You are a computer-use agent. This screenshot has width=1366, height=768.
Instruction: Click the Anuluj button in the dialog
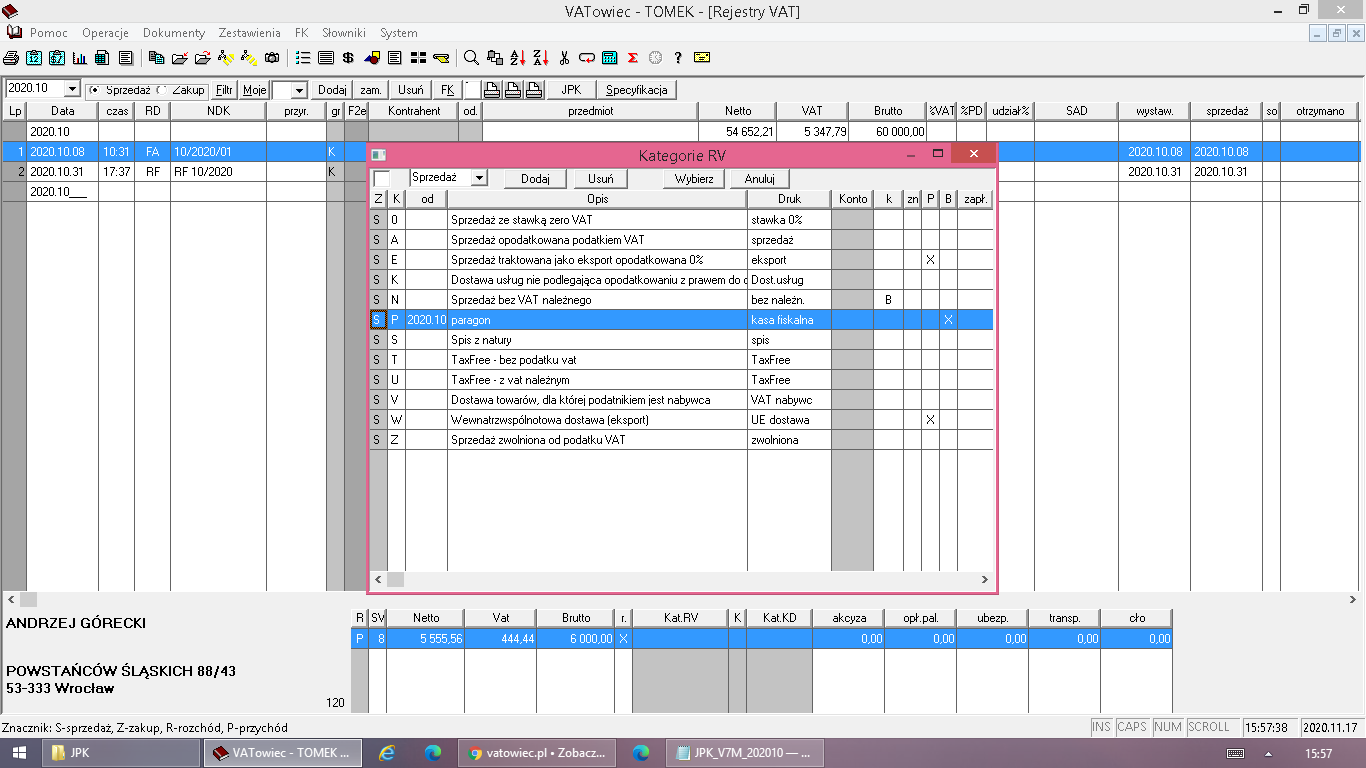pos(759,179)
